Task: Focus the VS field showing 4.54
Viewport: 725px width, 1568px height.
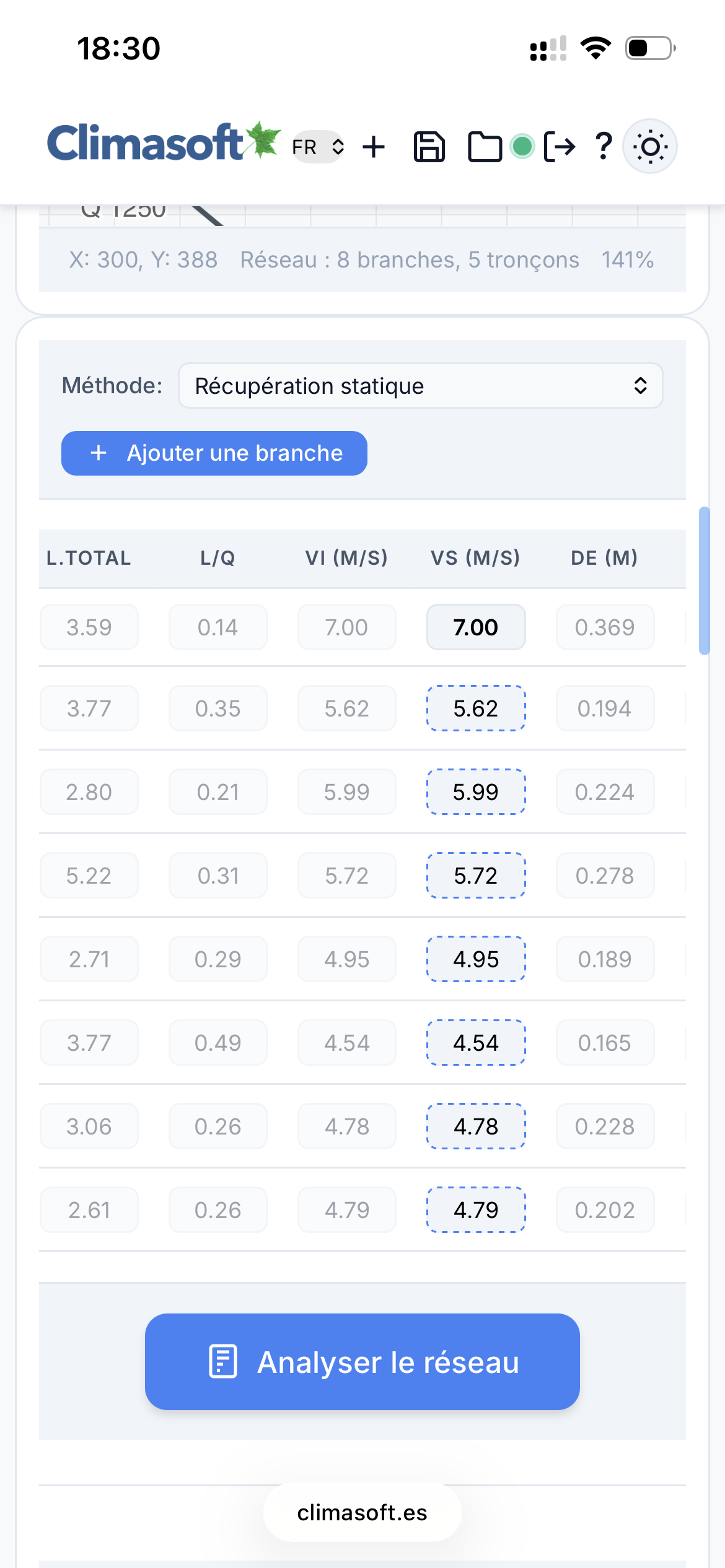Action: point(475,1043)
